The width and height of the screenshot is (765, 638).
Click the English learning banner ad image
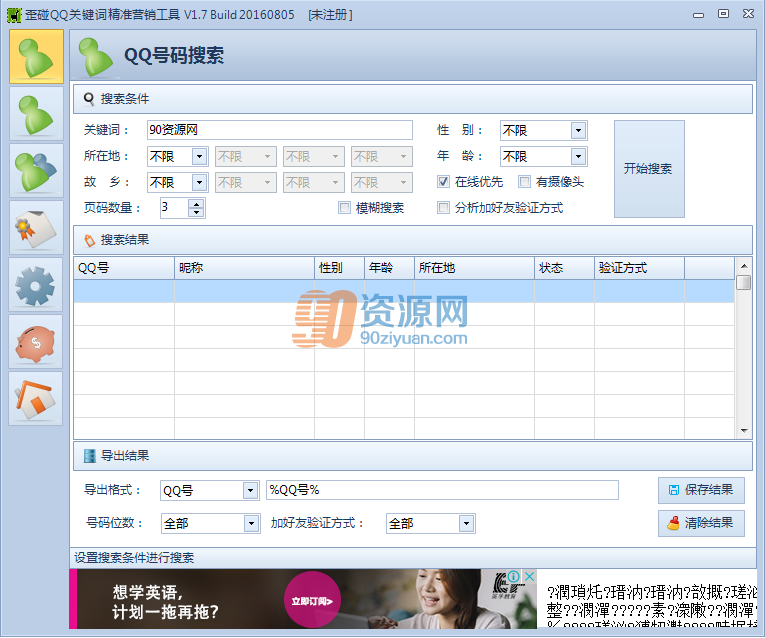click(302, 599)
